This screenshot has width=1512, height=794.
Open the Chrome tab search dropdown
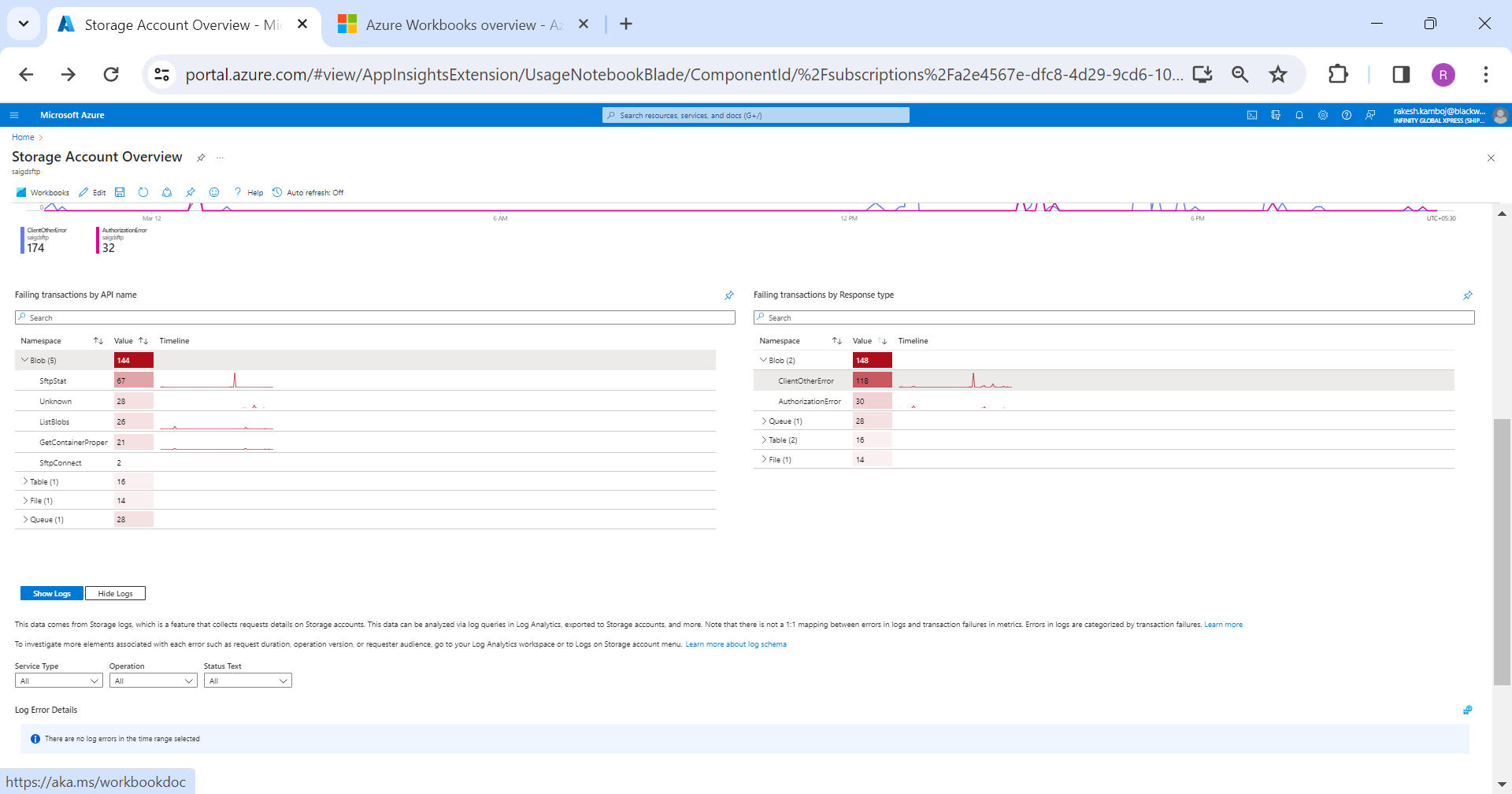tap(24, 24)
